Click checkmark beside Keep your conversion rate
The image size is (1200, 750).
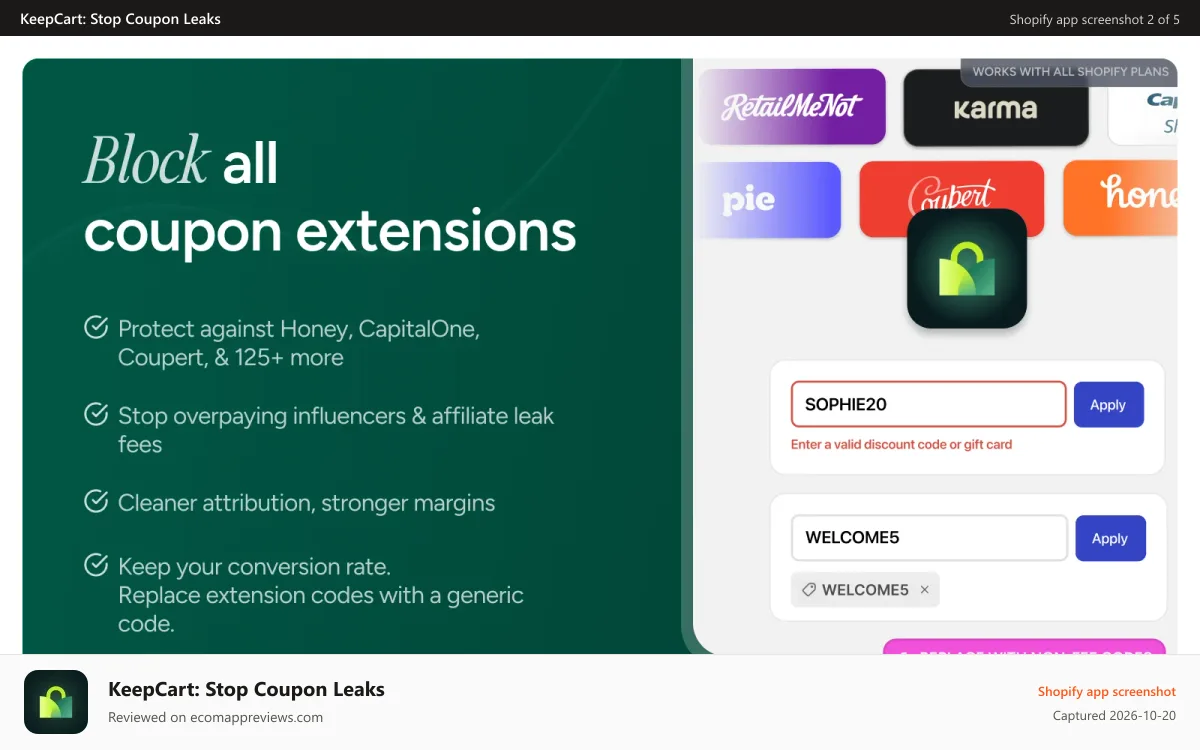tap(96, 565)
